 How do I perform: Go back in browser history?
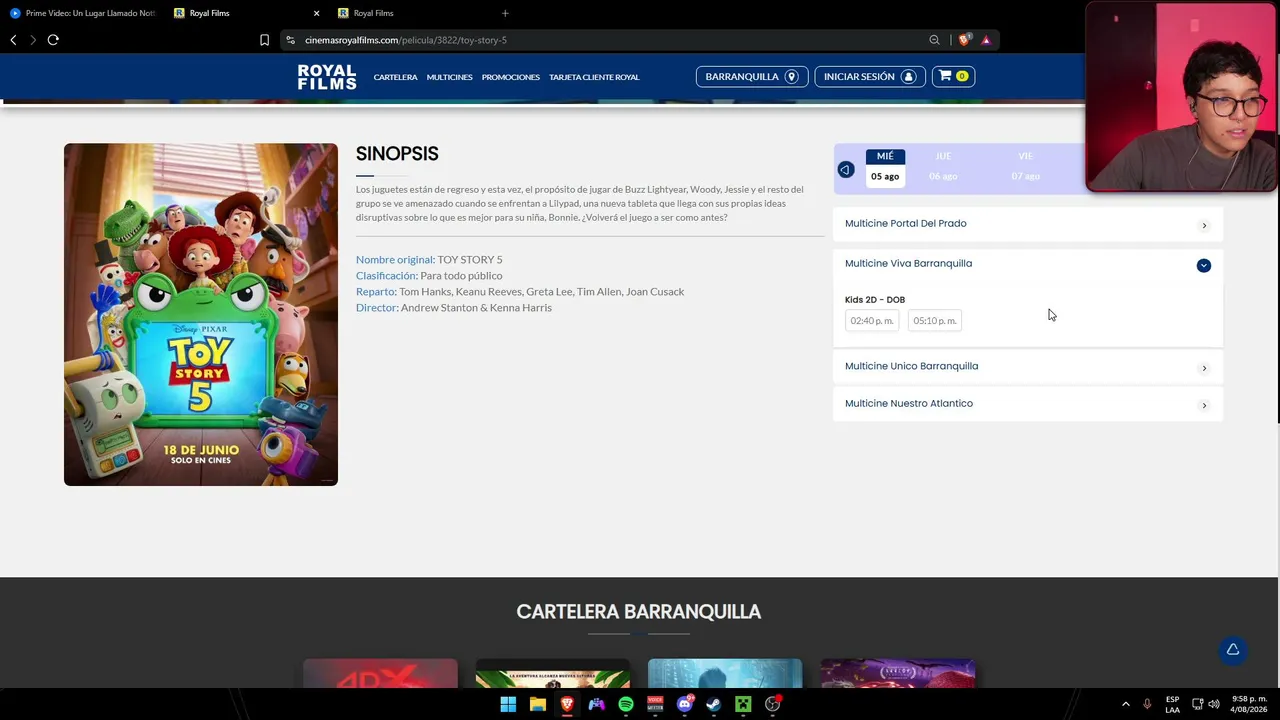point(13,40)
